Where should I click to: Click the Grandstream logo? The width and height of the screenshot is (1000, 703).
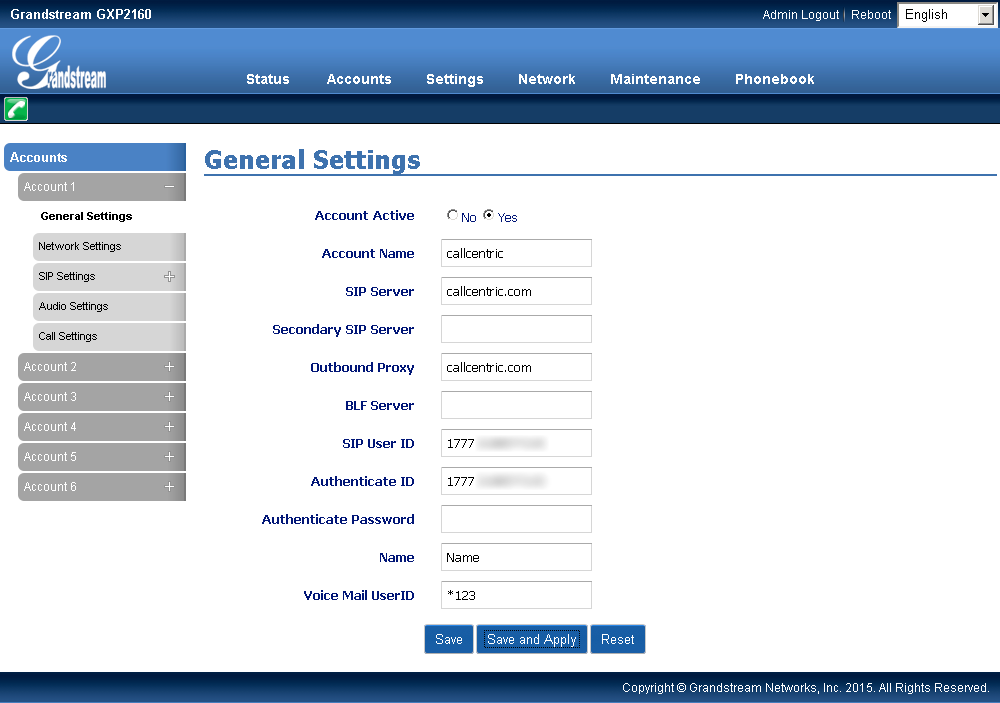59,62
